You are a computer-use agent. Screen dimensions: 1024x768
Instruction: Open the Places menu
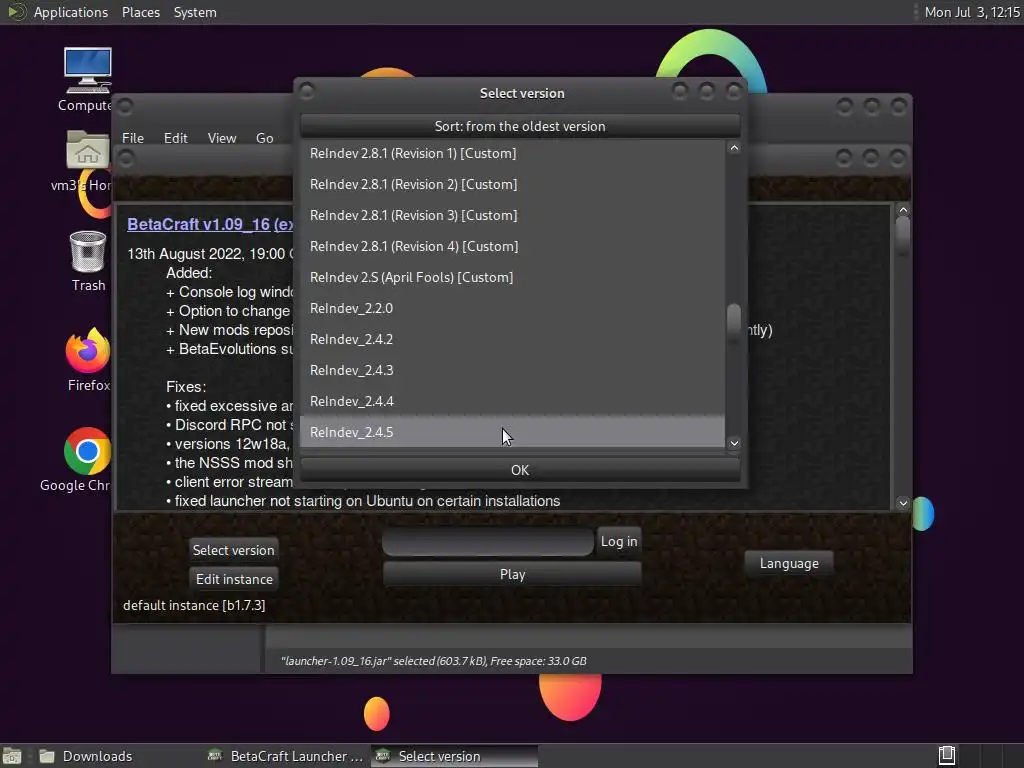click(x=140, y=12)
